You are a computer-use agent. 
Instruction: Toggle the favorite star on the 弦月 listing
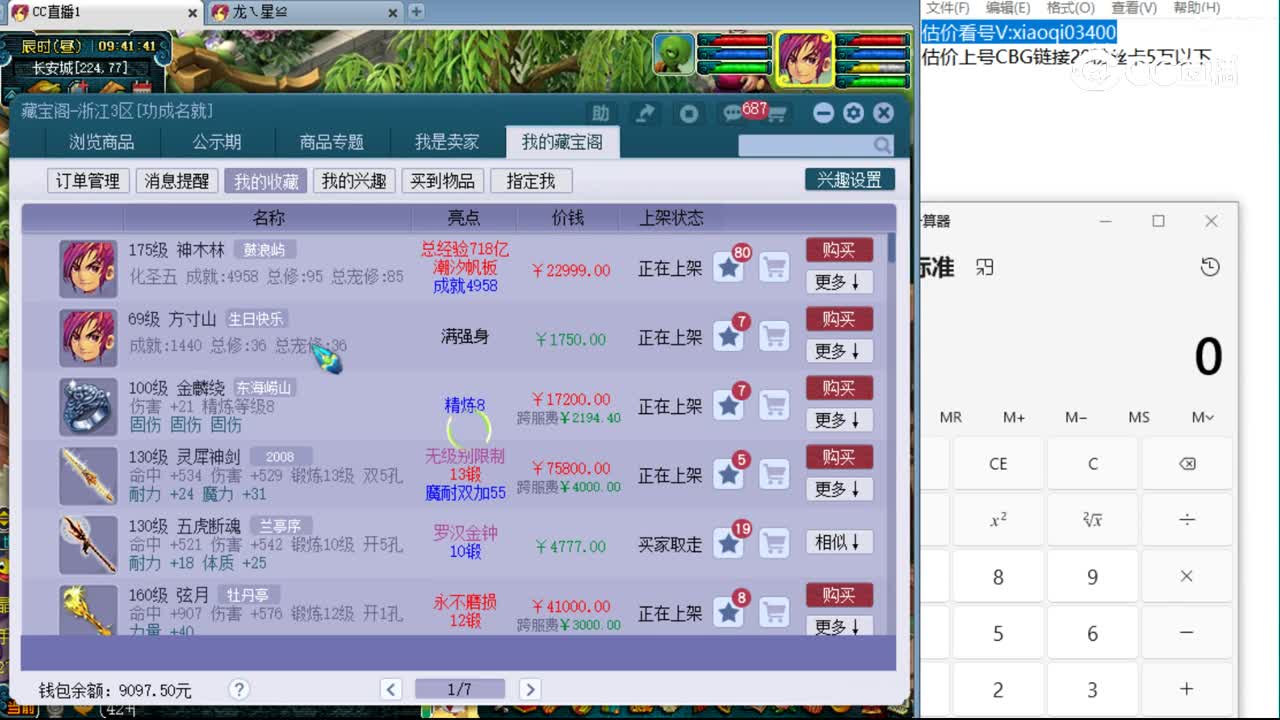[728, 612]
